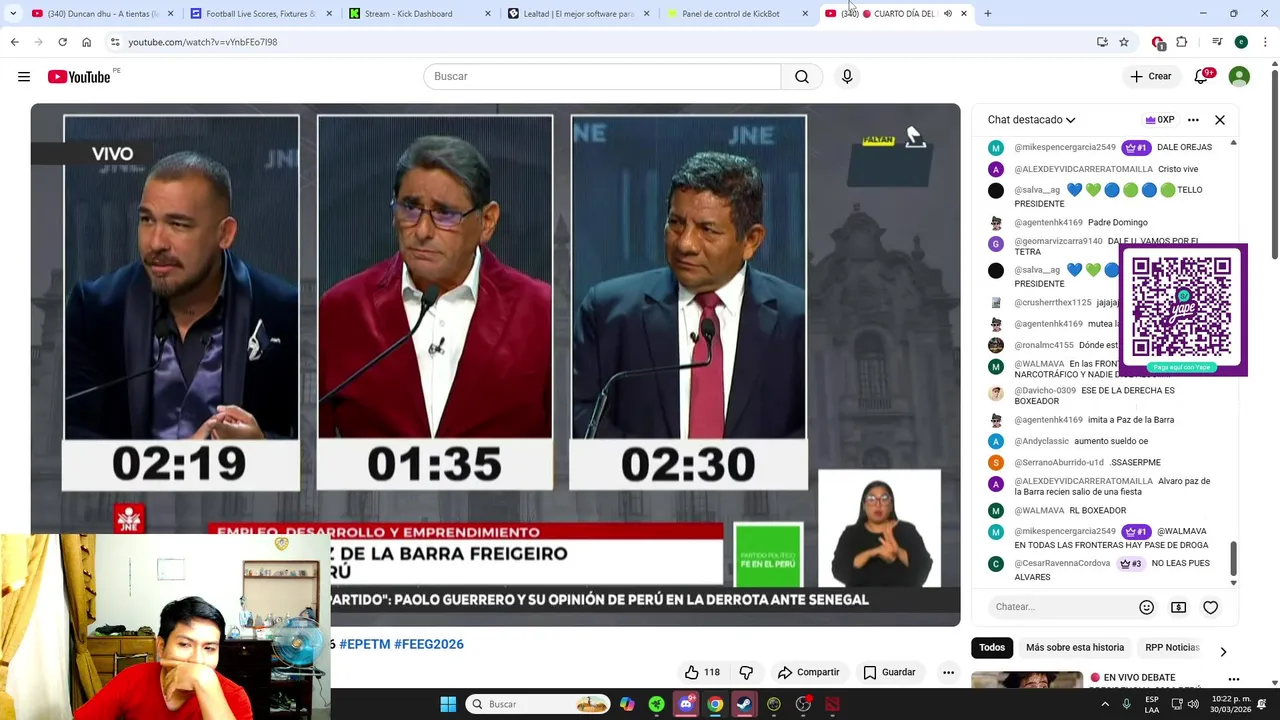Send a Super Chat dollar icon
The height and width of the screenshot is (720, 1280).
[x=1178, y=607]
